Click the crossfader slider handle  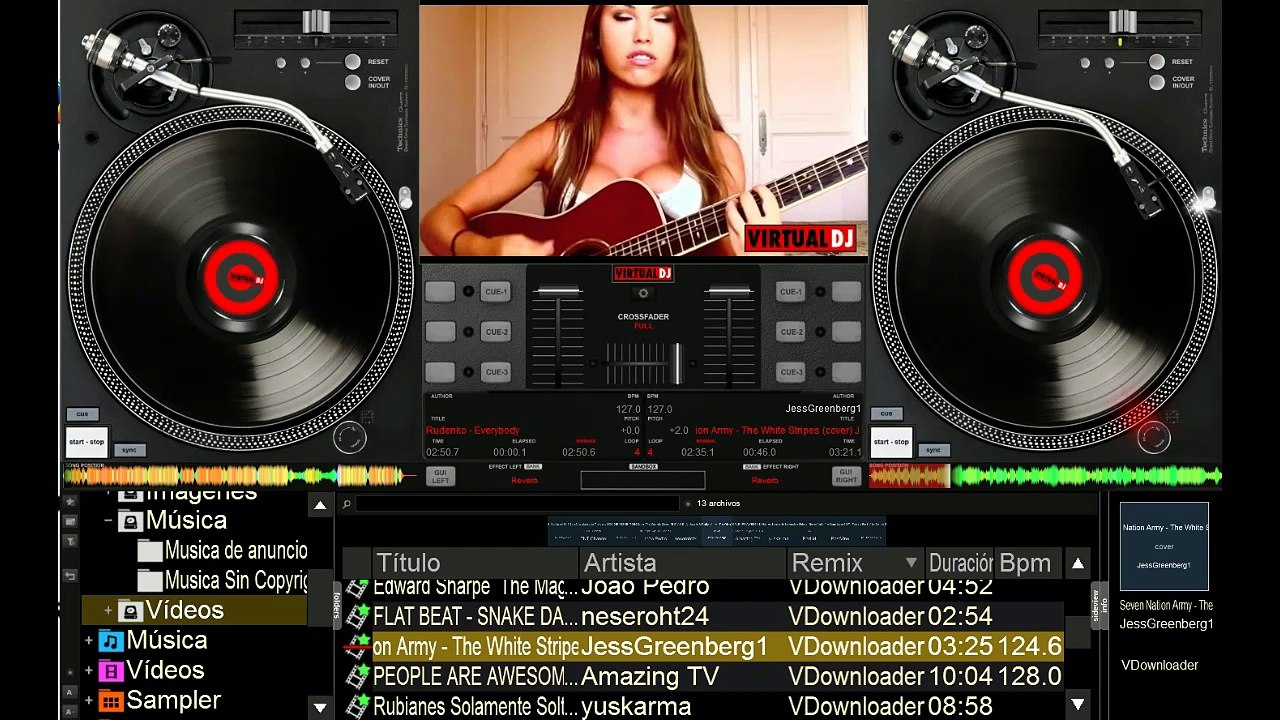[x=677, y=363]
